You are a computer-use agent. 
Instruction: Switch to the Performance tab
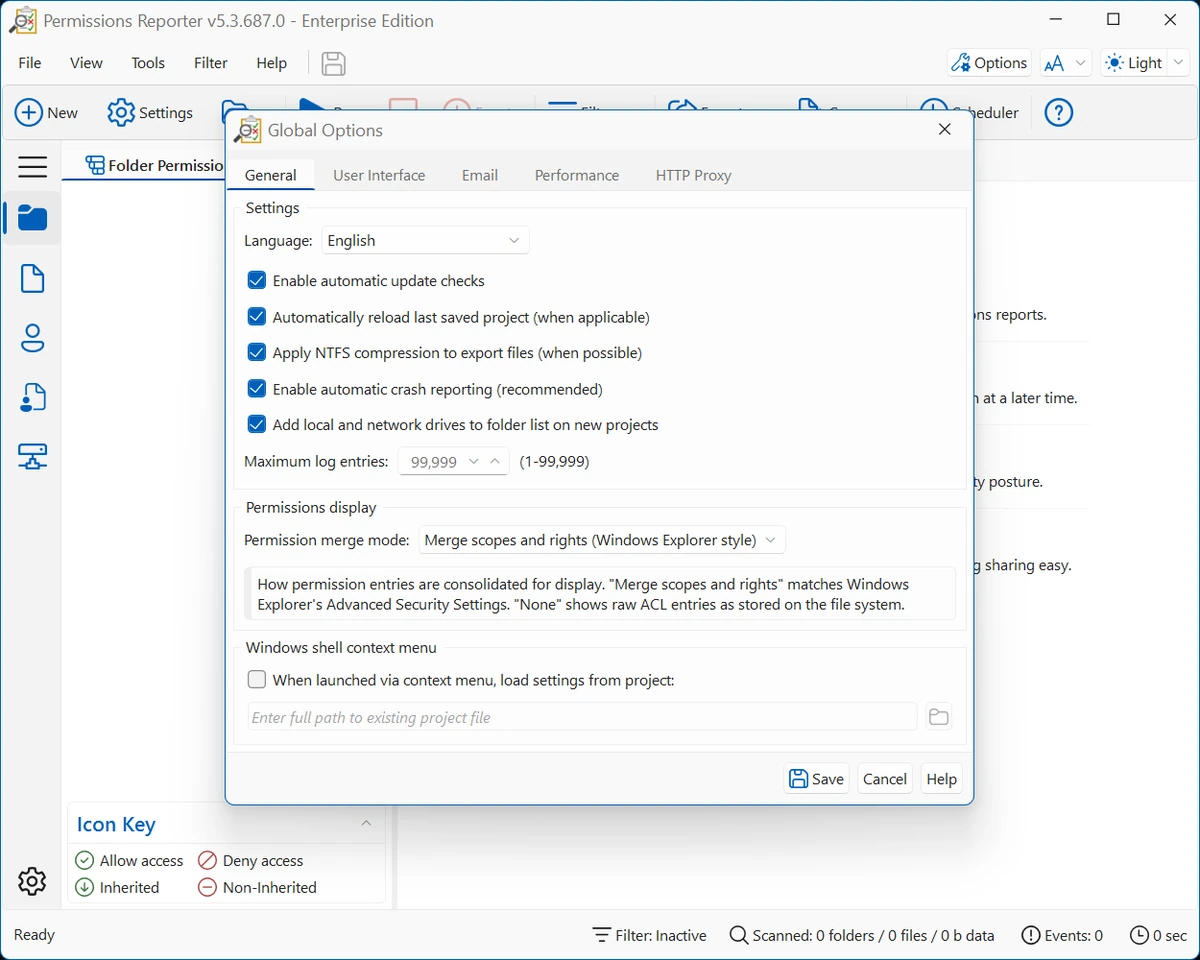pos(577,175)
